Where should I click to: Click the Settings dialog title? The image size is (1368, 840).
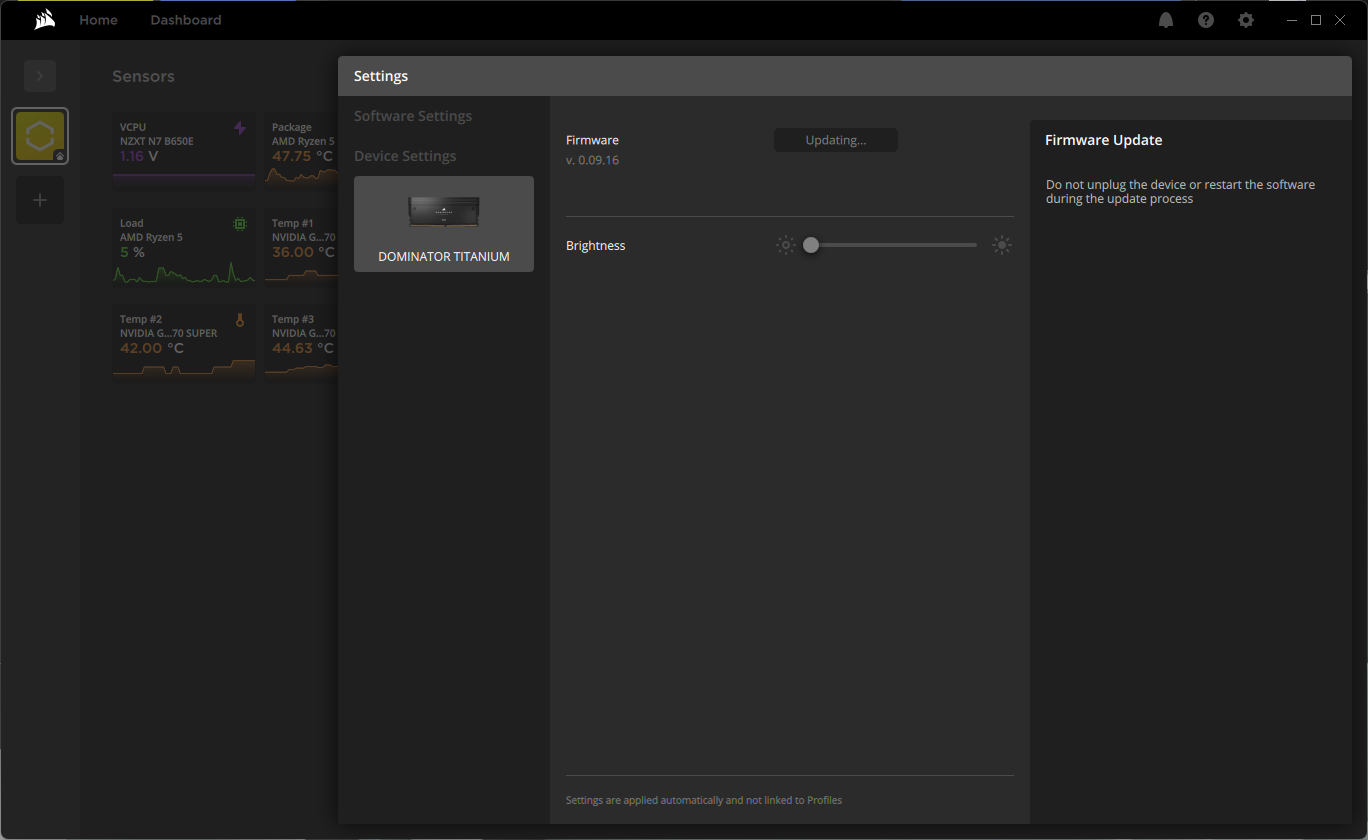click(x=381, y=76)
